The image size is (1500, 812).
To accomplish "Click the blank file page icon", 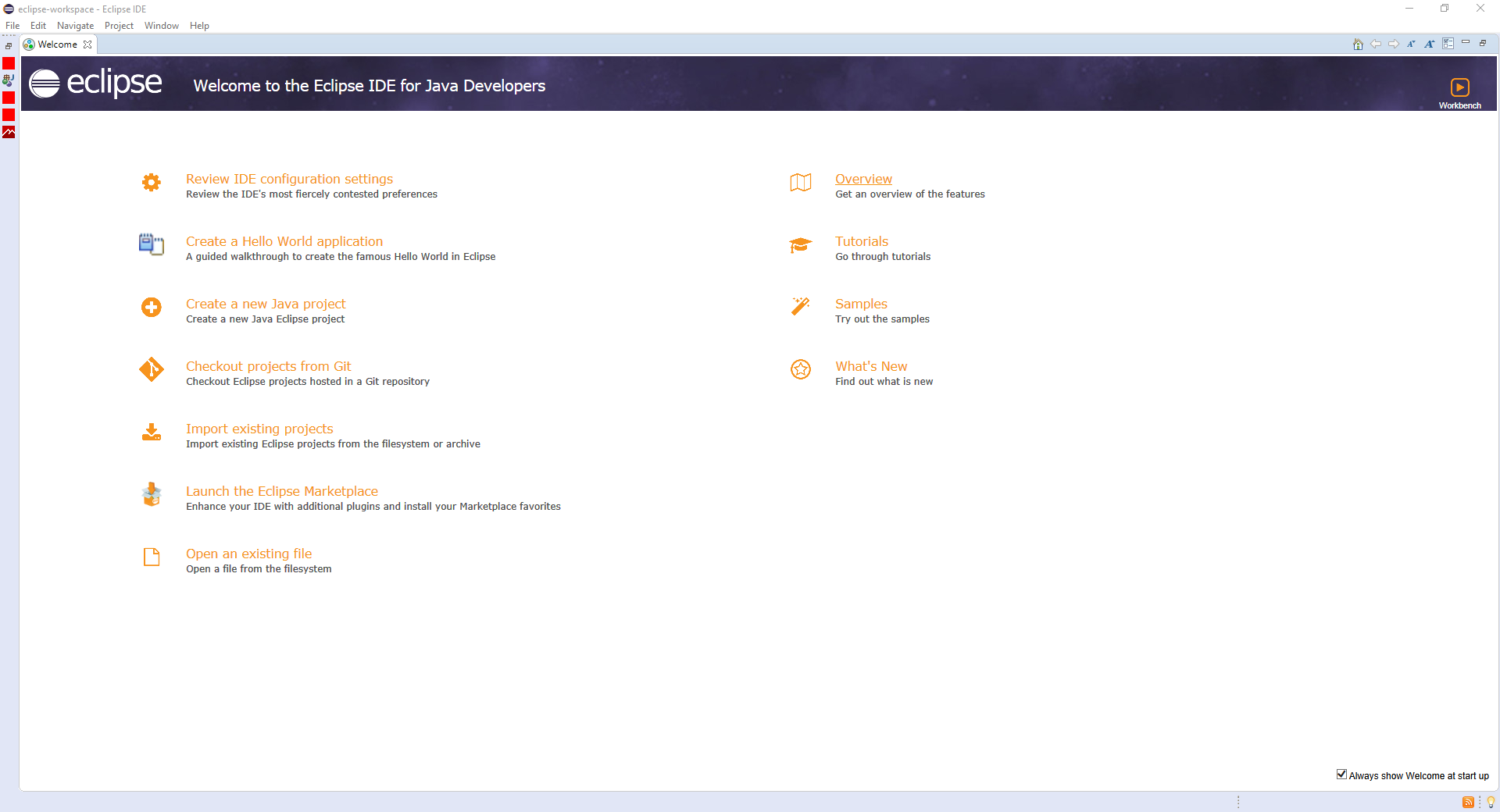I will coord(152,557).
